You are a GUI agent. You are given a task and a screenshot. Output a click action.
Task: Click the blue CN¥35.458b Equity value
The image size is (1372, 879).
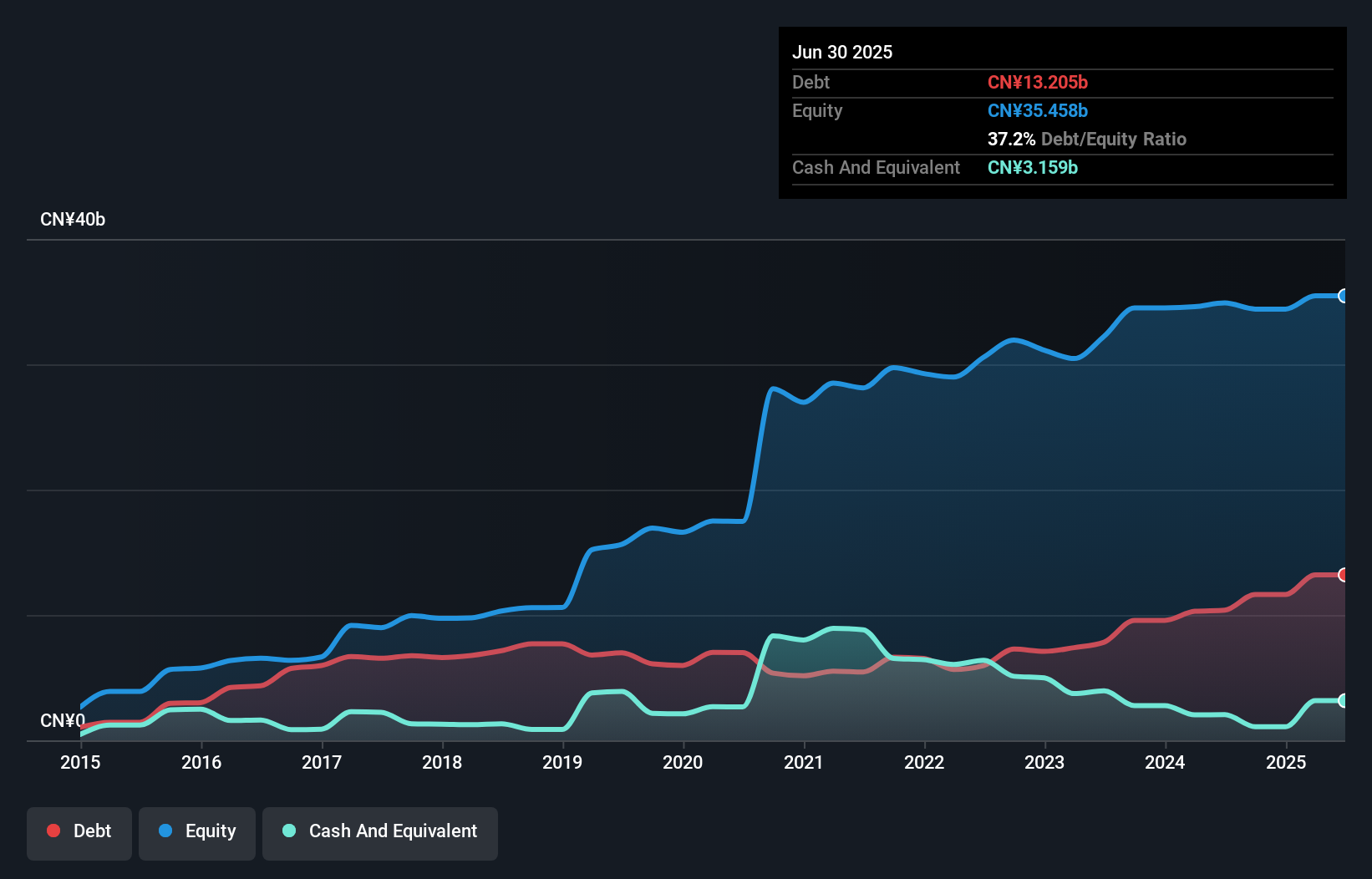(x=1037, y=110)
